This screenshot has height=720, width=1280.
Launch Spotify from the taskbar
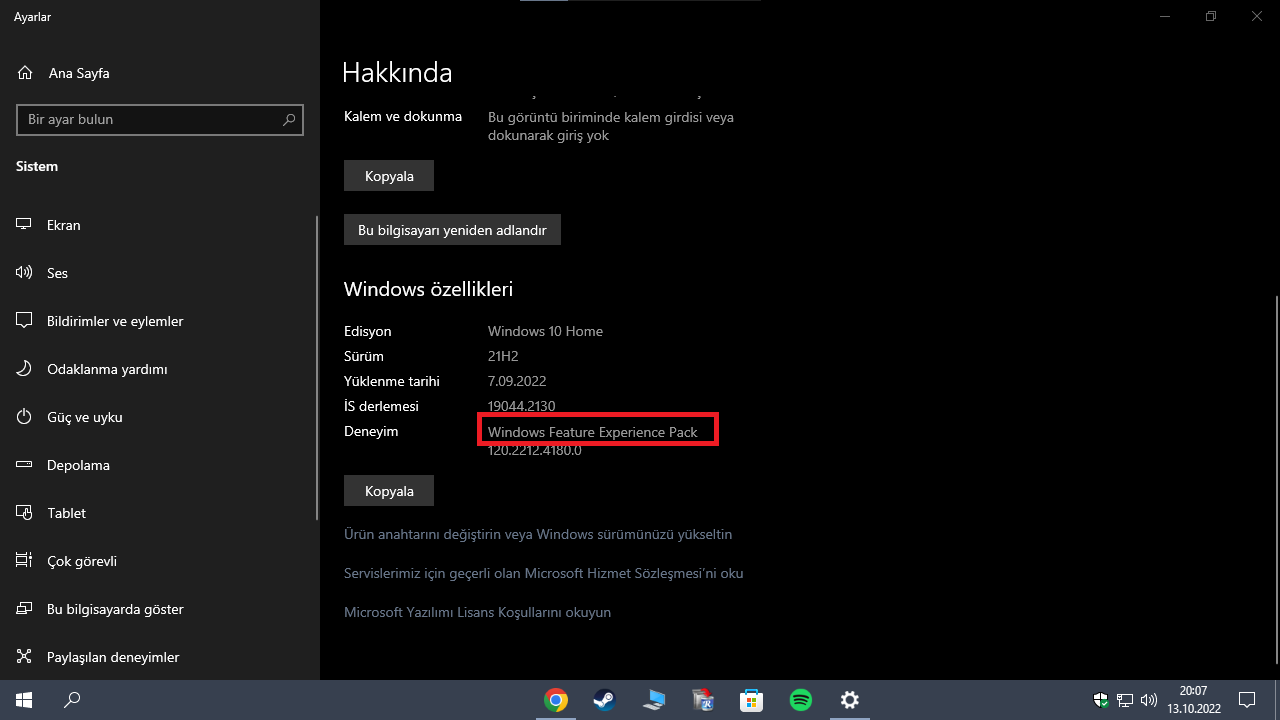(801, 700)
